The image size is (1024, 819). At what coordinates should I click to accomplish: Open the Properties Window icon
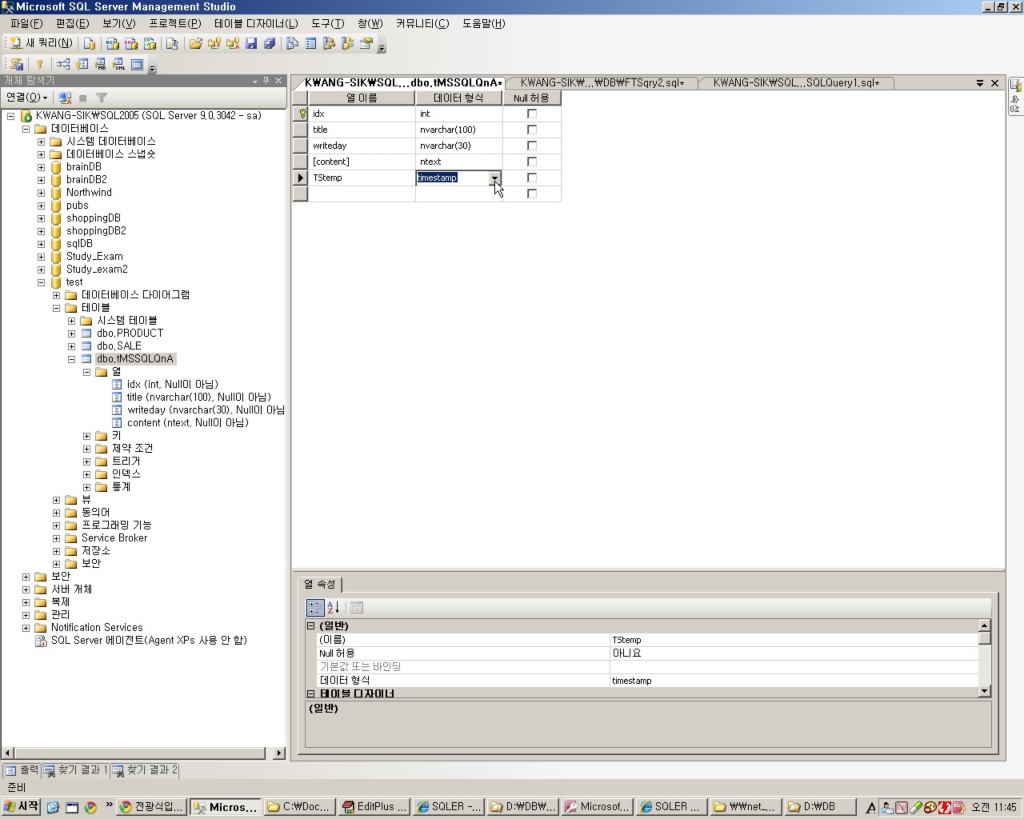coord(366,44)
